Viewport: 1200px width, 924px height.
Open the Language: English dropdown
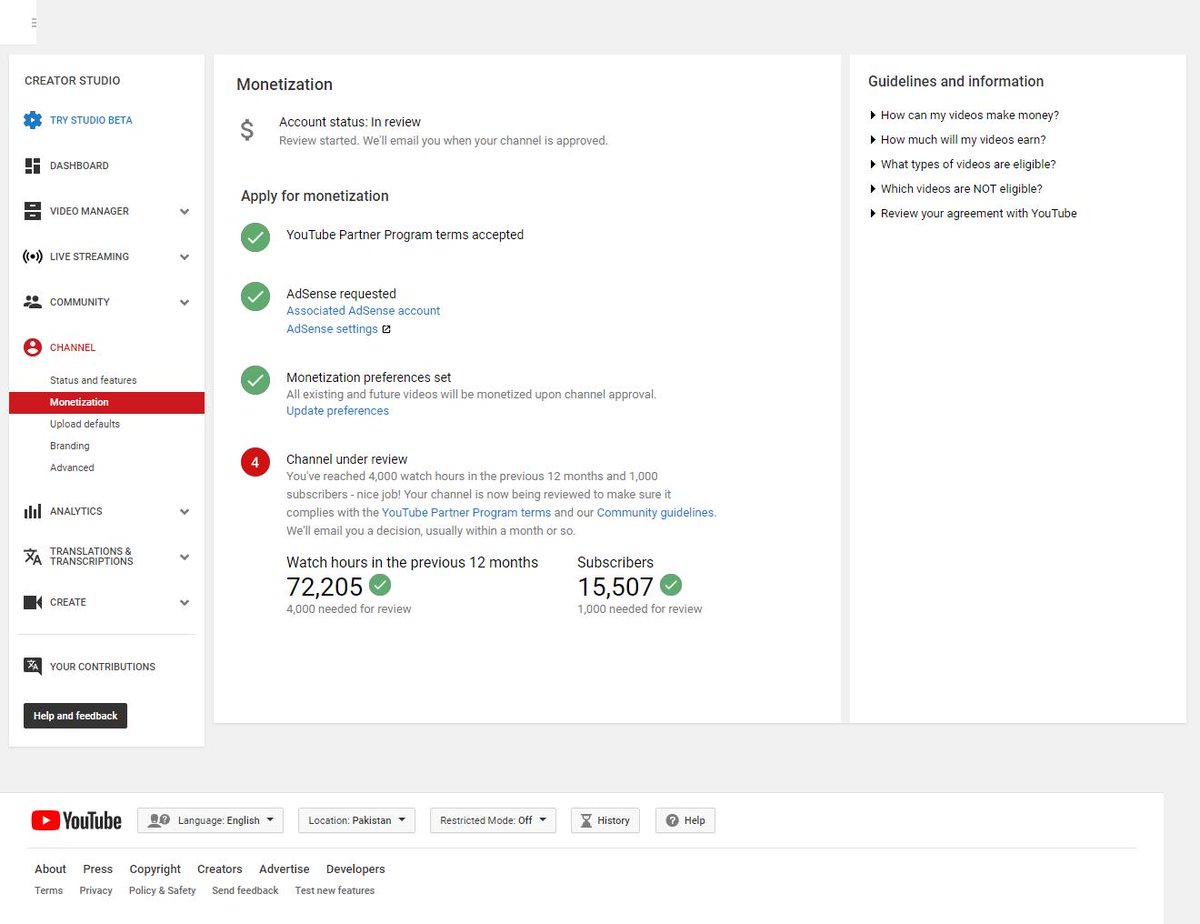tap(210, 820)
